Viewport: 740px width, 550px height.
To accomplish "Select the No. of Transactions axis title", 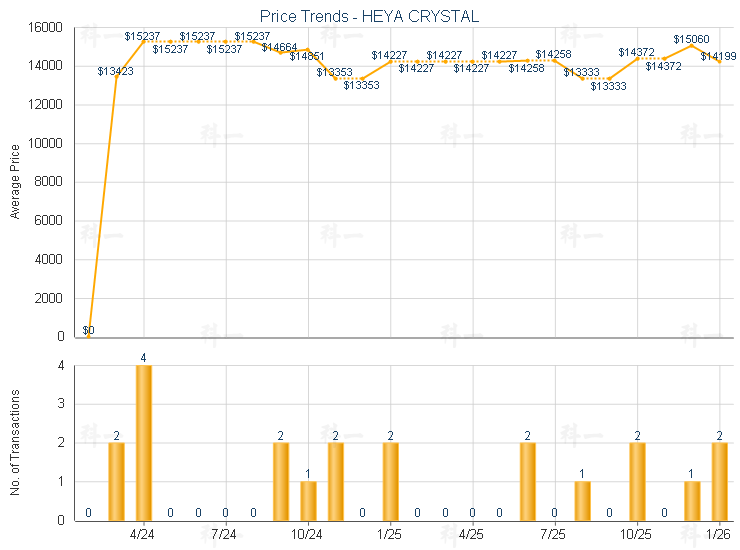I will pyautogui.click(x=15, y=442).
